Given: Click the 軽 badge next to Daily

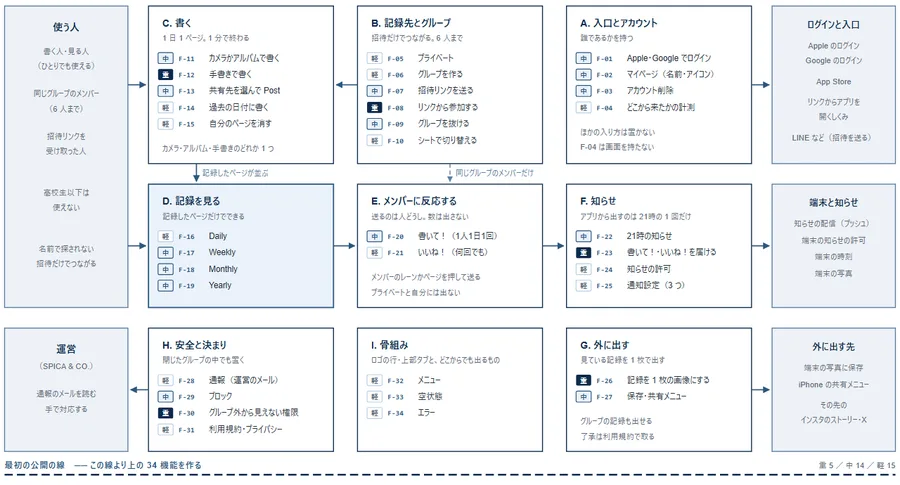Looking at the screenshot, I should [165, 236].
